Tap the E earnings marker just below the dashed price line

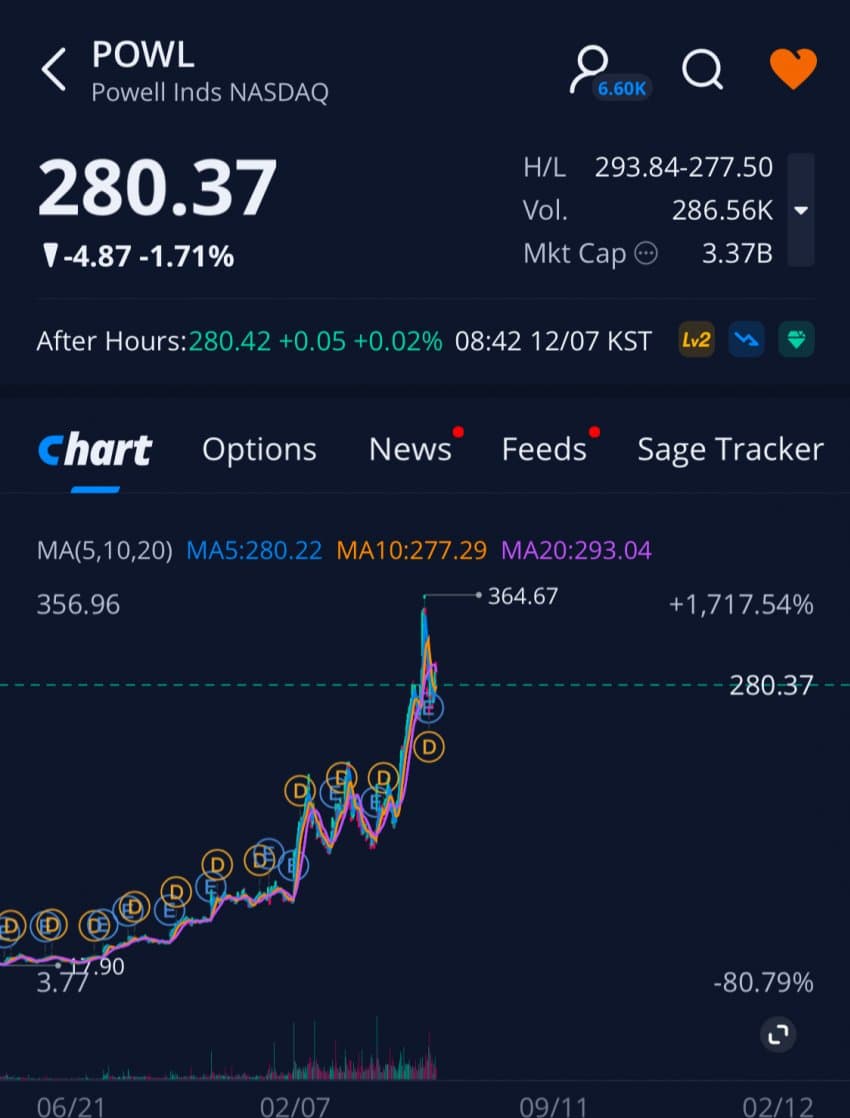pos(429,709)
